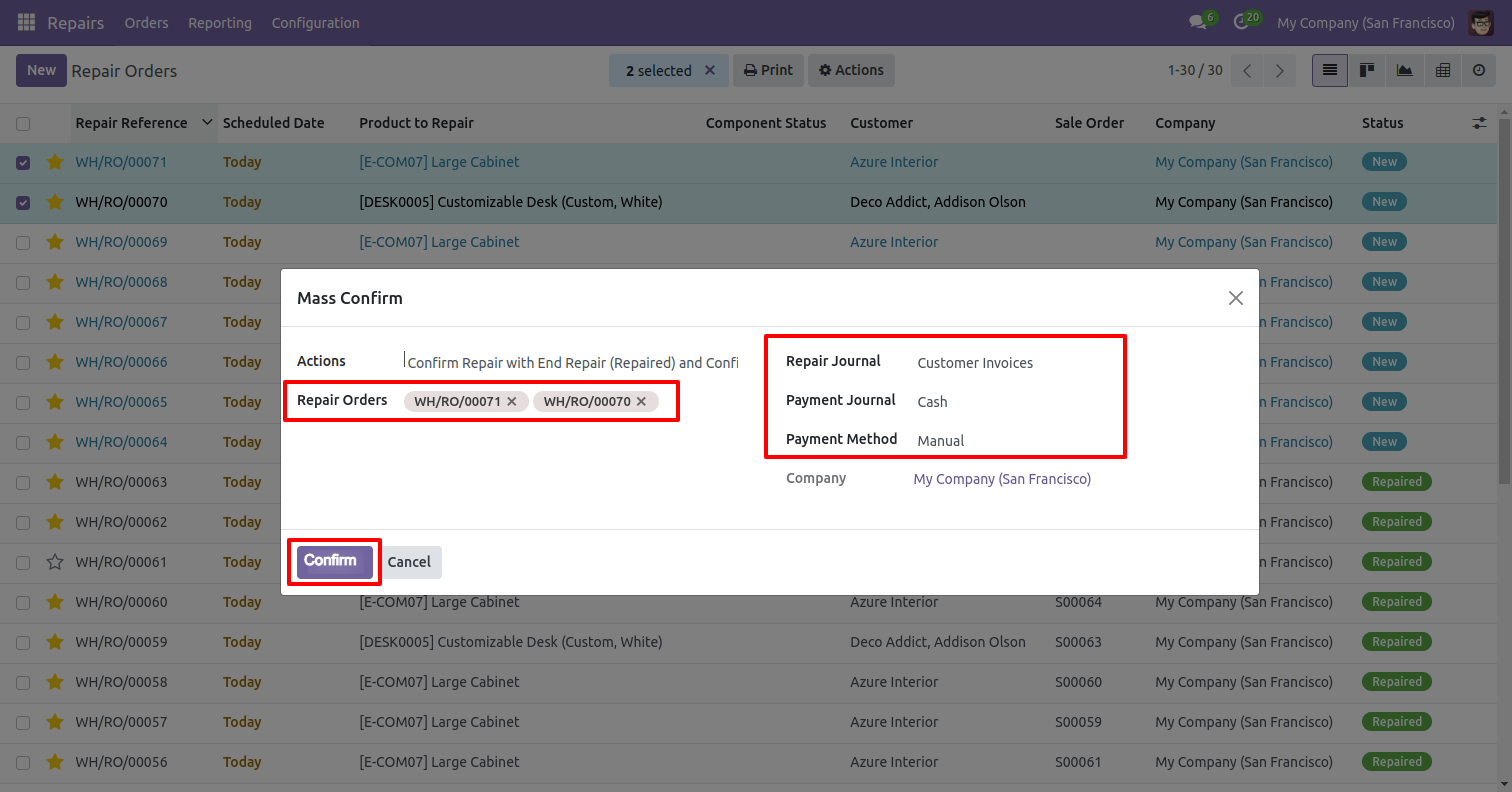The image size is (1512, 792).
Task: Open the Orders menu
Action: coord(146,22)
